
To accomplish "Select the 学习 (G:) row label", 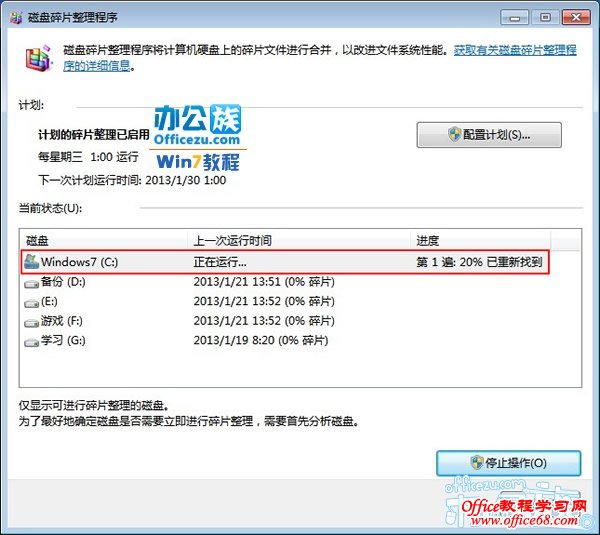I will coord(63,340).
